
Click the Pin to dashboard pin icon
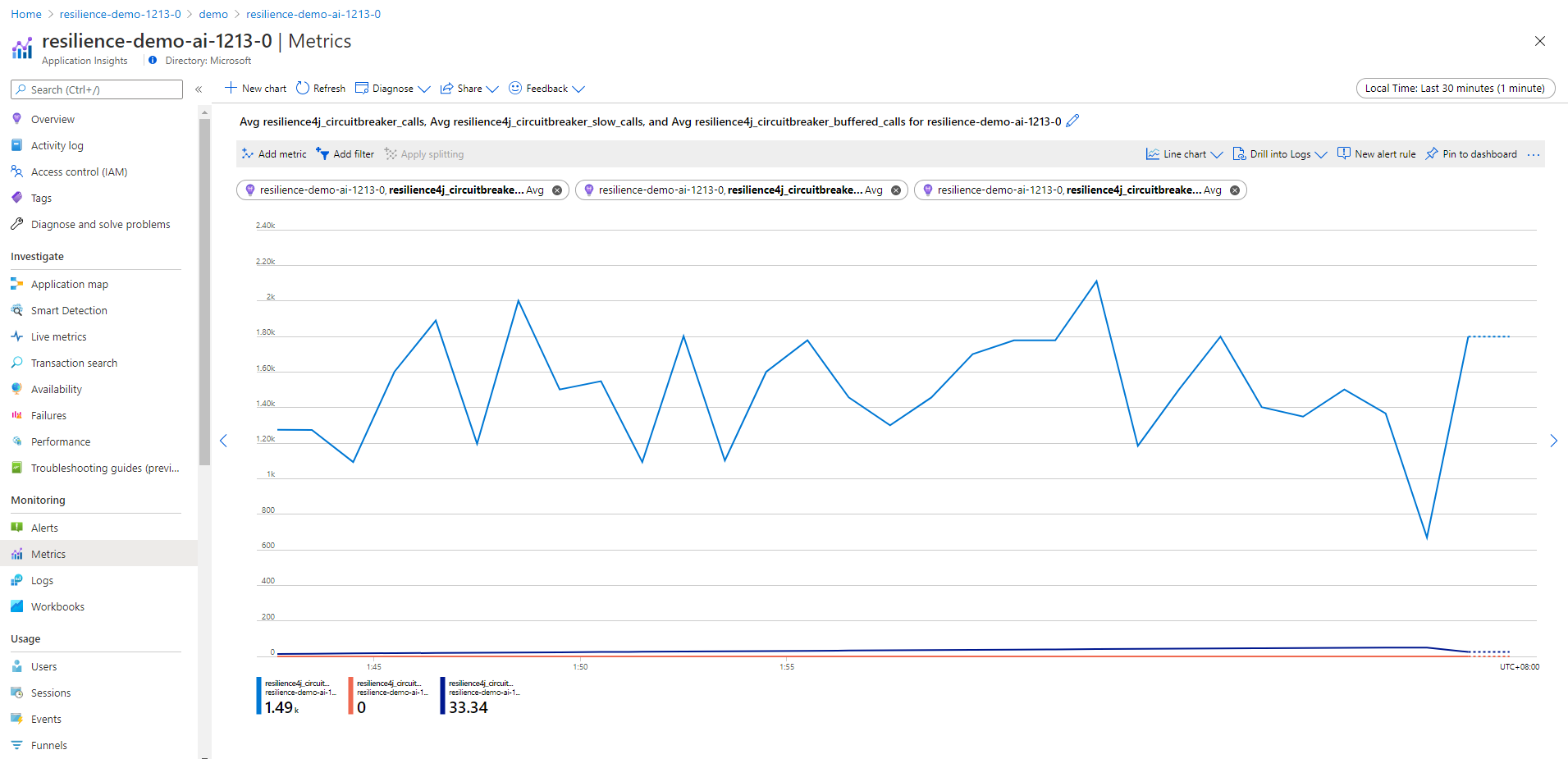(1432, 153)
